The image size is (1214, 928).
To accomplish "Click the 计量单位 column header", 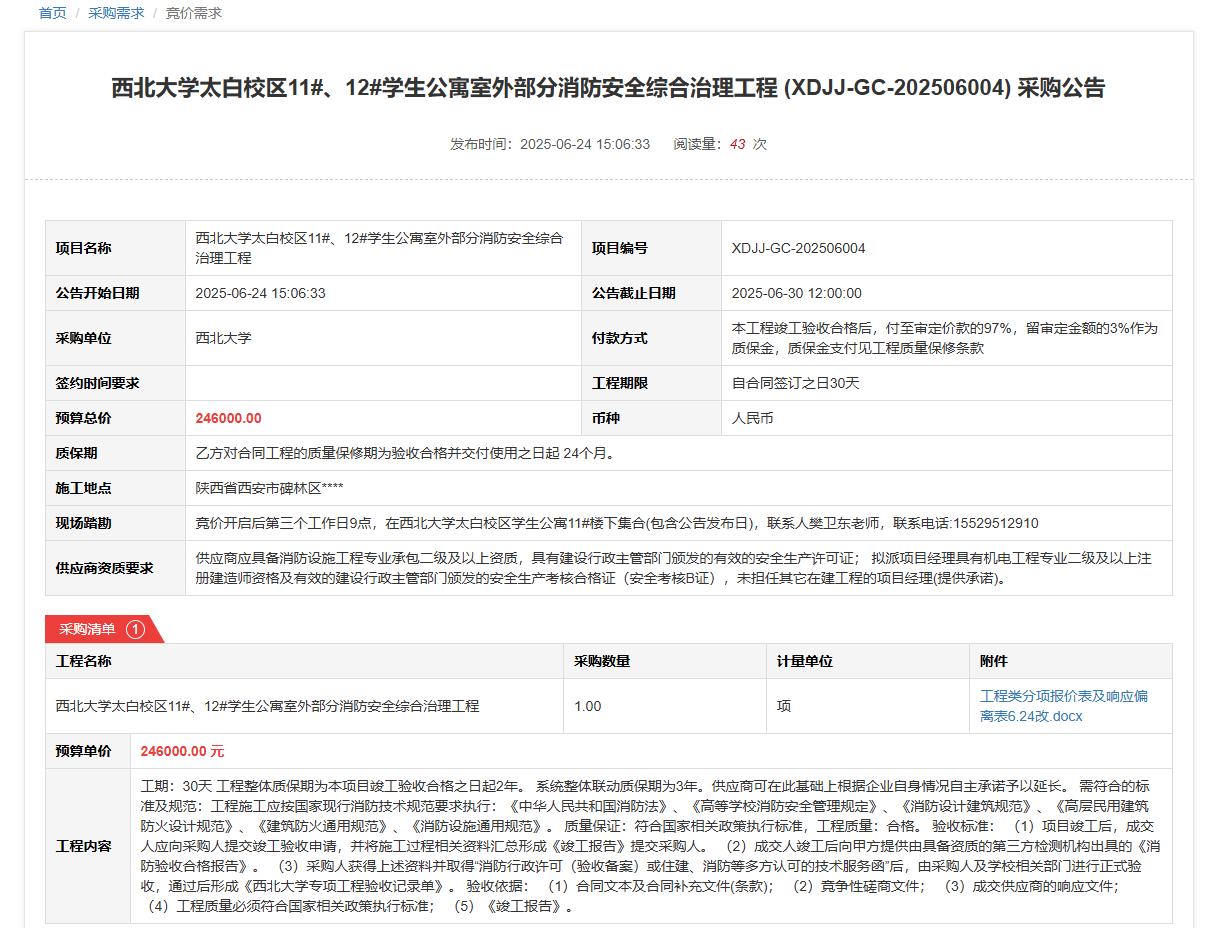I will [x=804, y=661].
